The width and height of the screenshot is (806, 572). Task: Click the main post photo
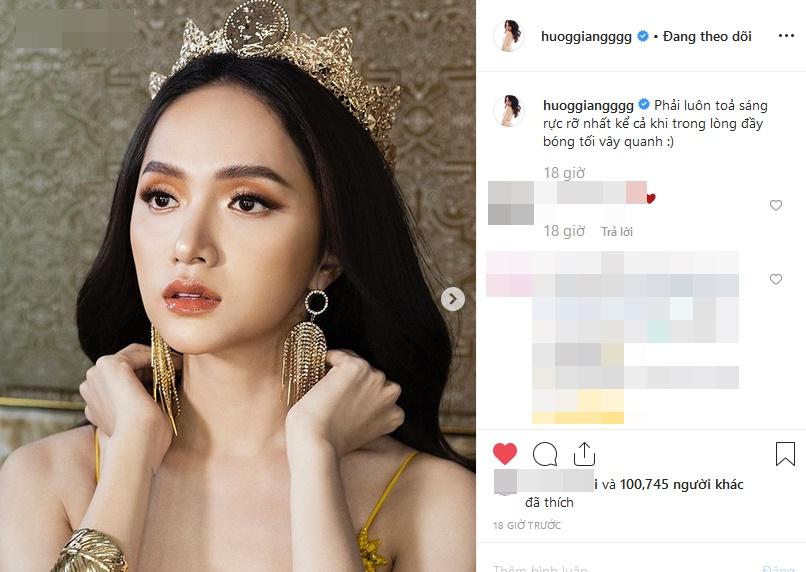[237, 286]
